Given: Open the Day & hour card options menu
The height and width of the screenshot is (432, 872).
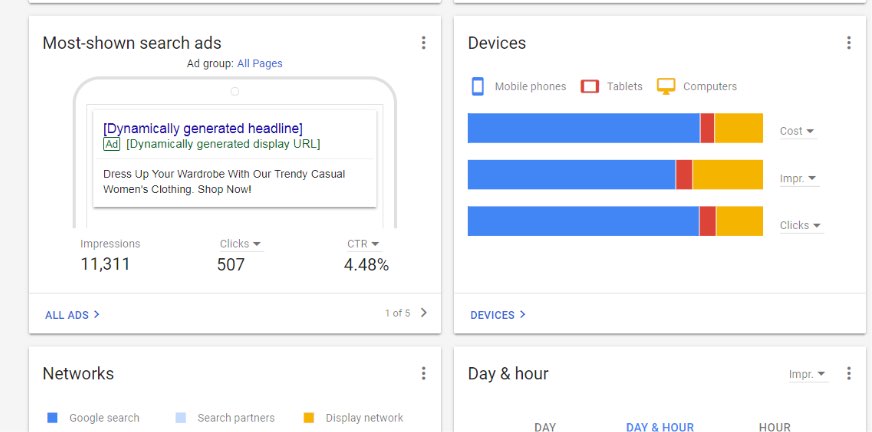Looking at the screenshot, I should point(848,373).
